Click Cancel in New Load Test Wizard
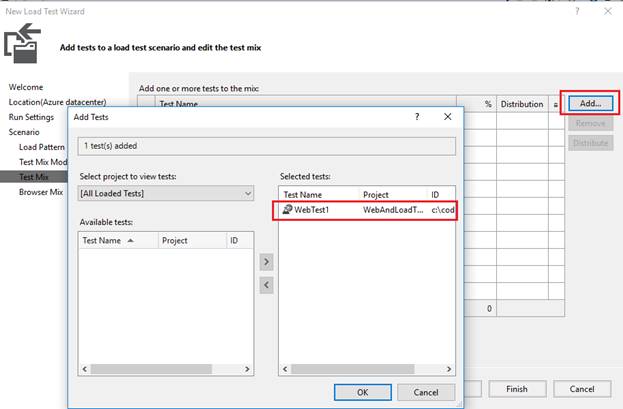Image resolution: width=623 pixels, height=409 pixels. click(x=582, y=389)
